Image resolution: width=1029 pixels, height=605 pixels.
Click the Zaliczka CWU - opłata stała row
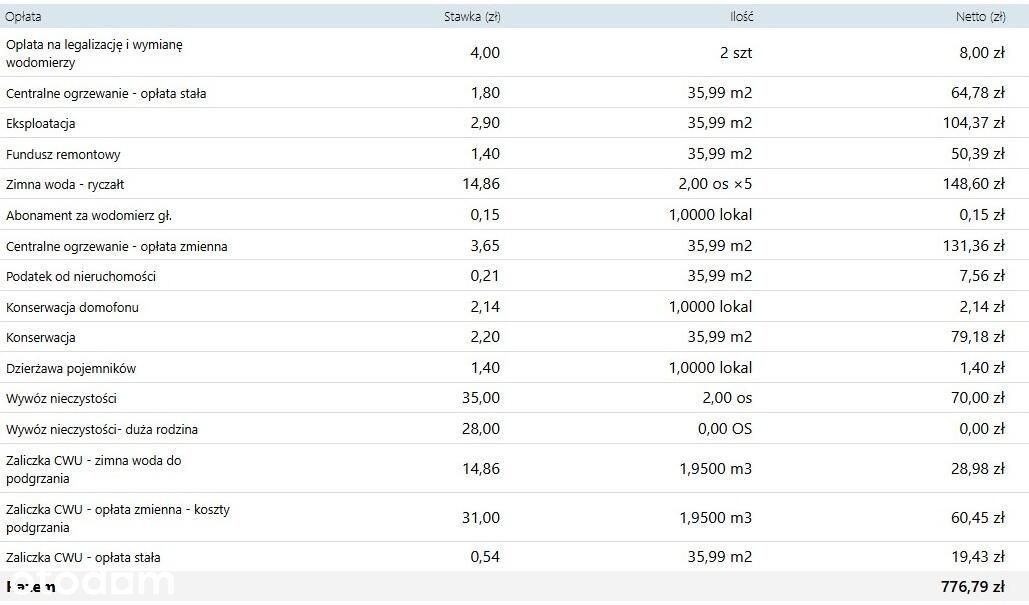514,556
